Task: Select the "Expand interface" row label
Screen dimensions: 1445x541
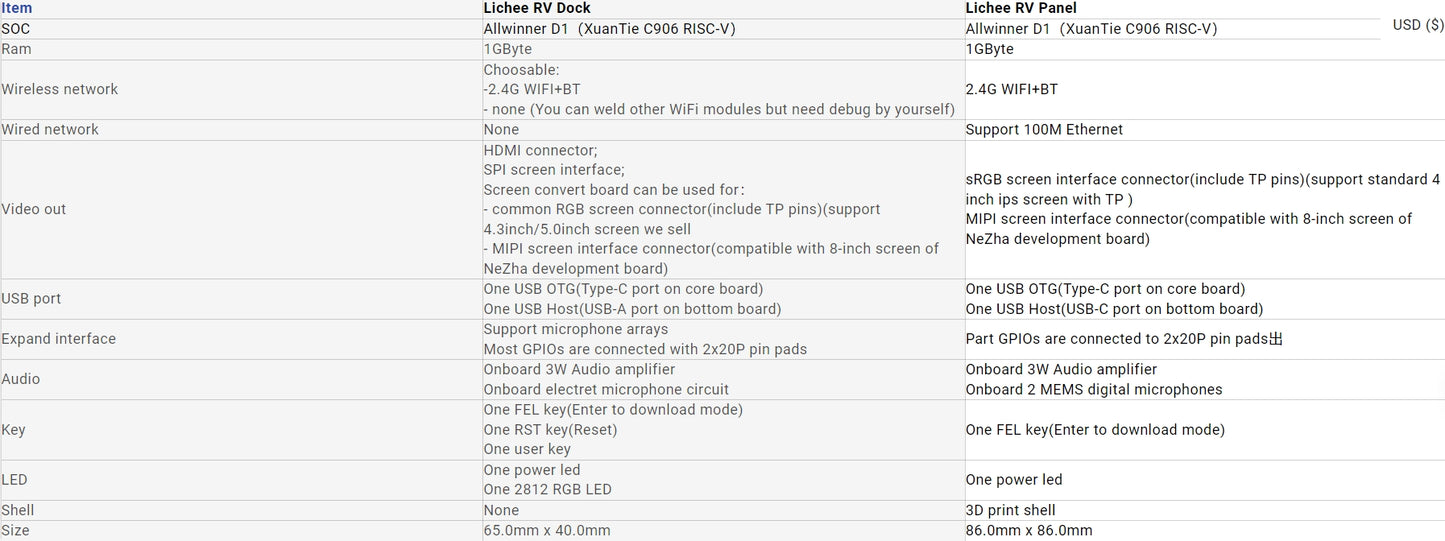Action: [x=59, y=339]
